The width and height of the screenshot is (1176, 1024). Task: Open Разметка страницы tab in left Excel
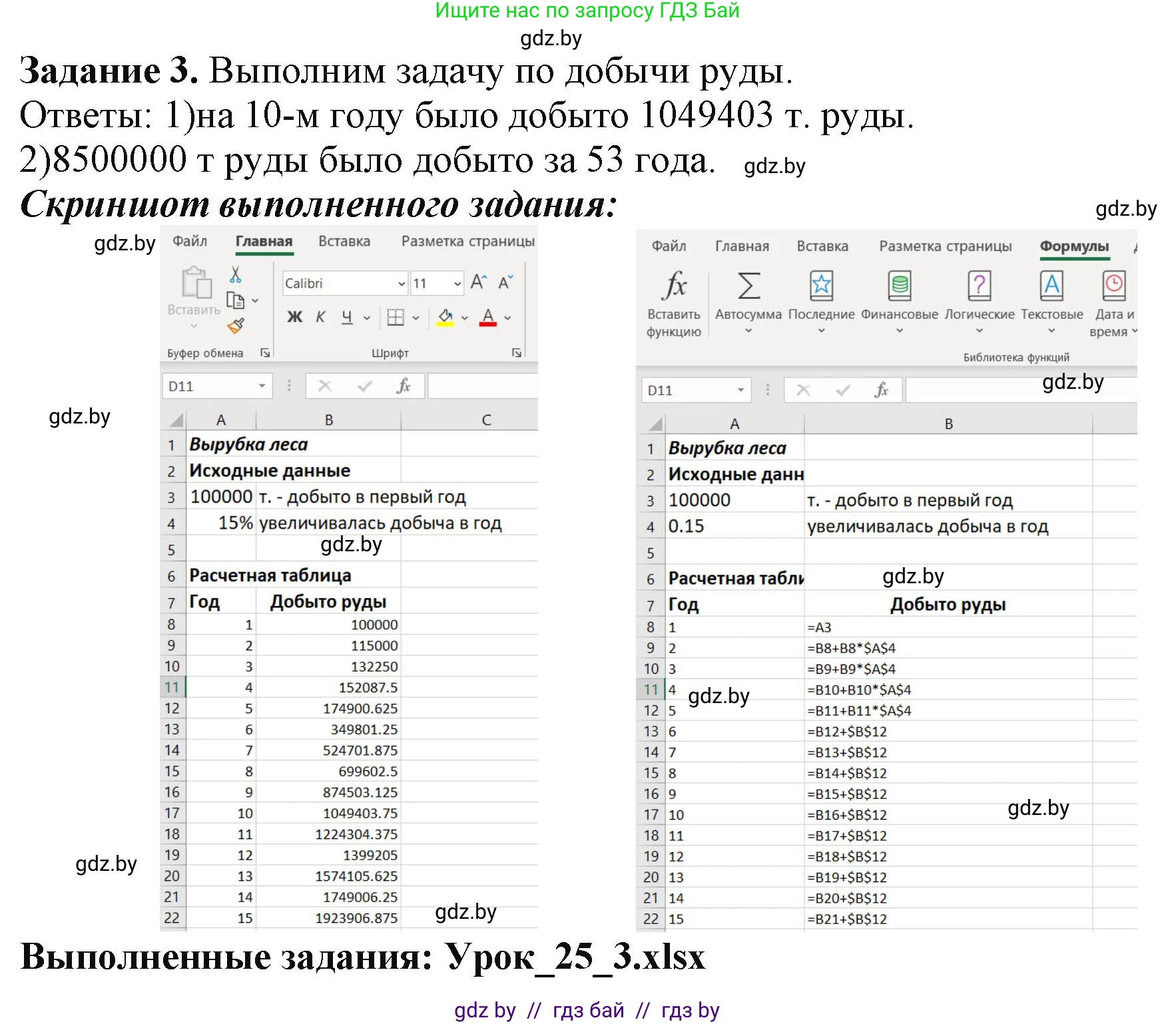tap(468, 241)
